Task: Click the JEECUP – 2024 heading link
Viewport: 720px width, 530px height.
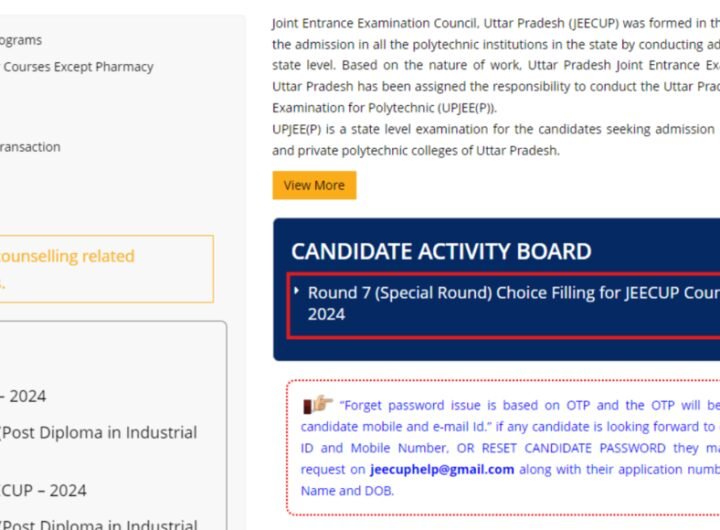Action: pyautogui.click(x=43, y=491)
